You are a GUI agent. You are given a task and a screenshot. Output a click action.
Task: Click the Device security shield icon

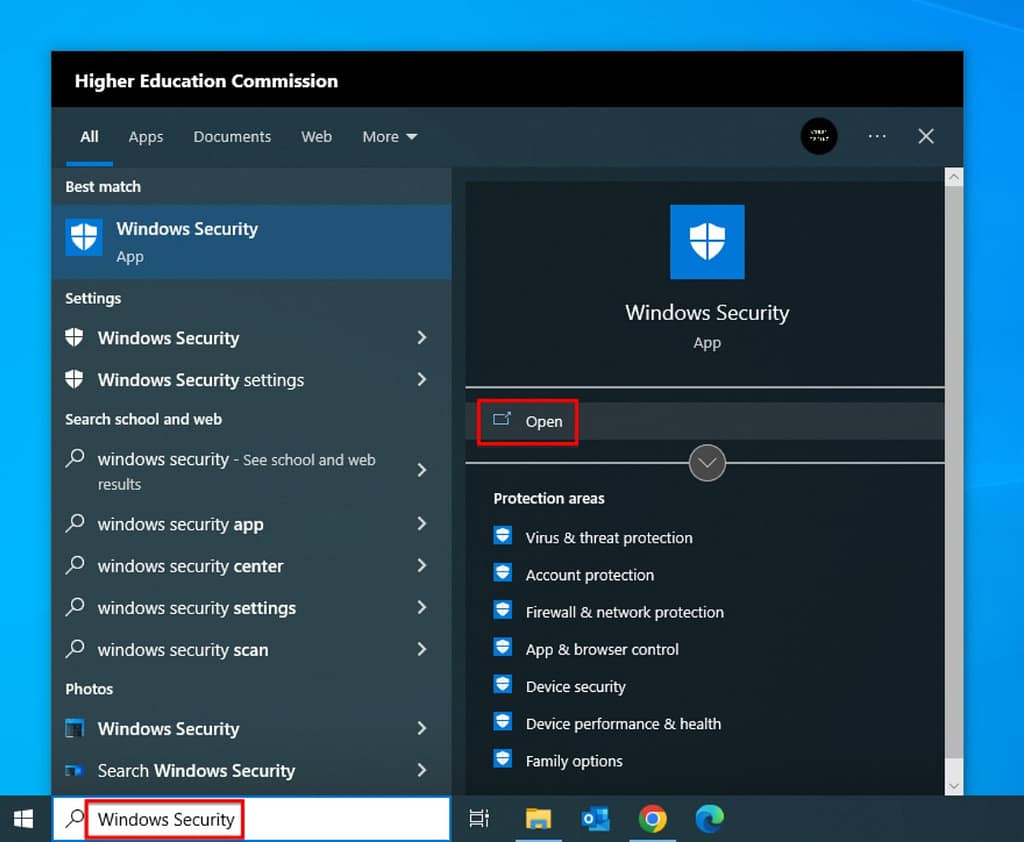coord(503,685)
